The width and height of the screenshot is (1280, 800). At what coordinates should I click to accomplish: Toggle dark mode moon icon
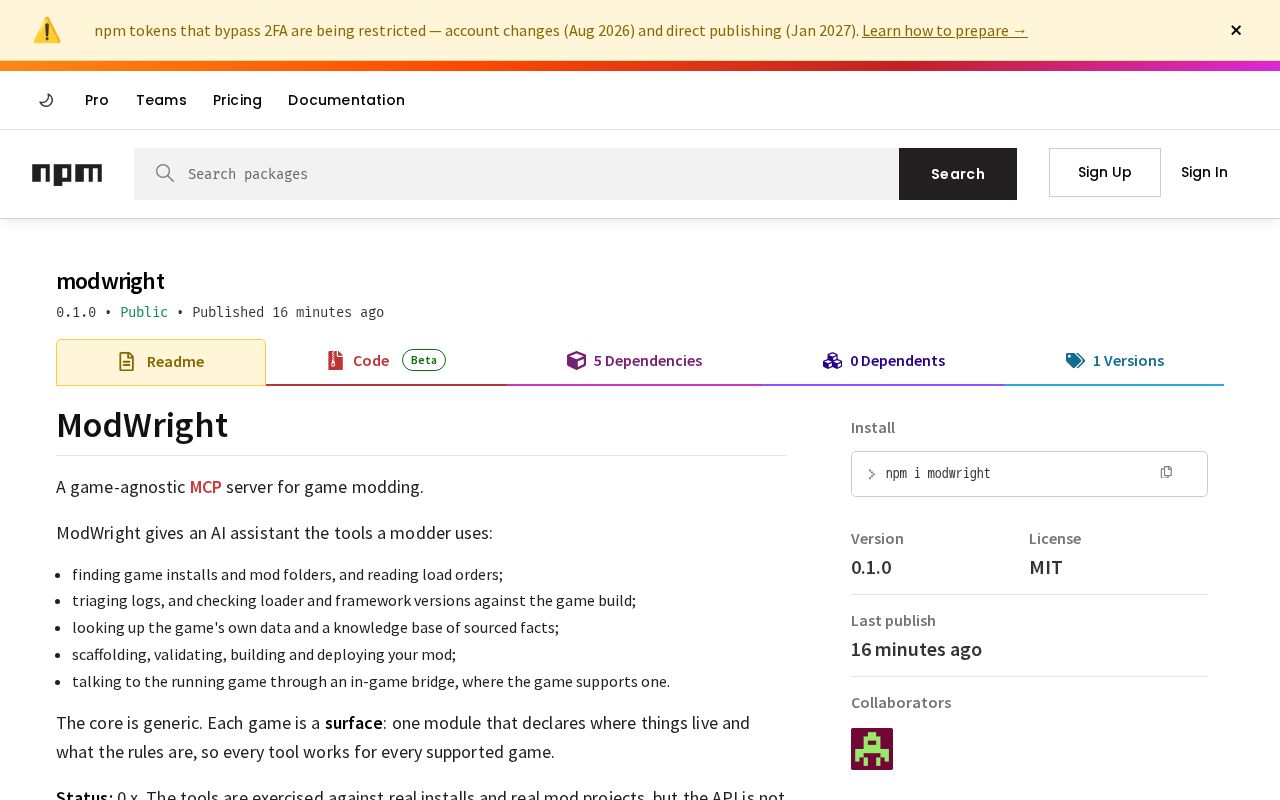[x=46, y=100]
